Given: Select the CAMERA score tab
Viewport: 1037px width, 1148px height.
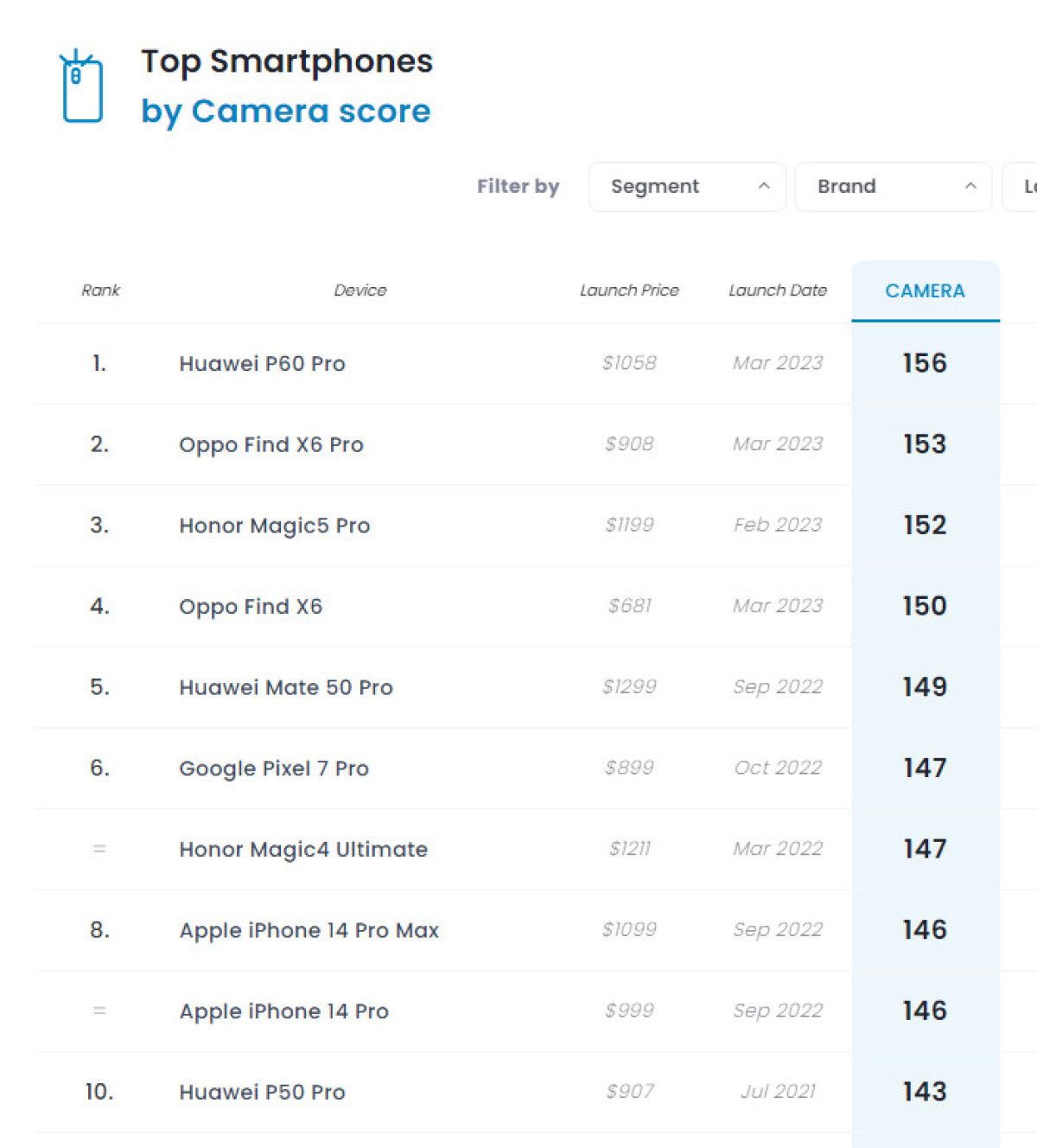Looking at the screenshot, I should coord(925,291).
